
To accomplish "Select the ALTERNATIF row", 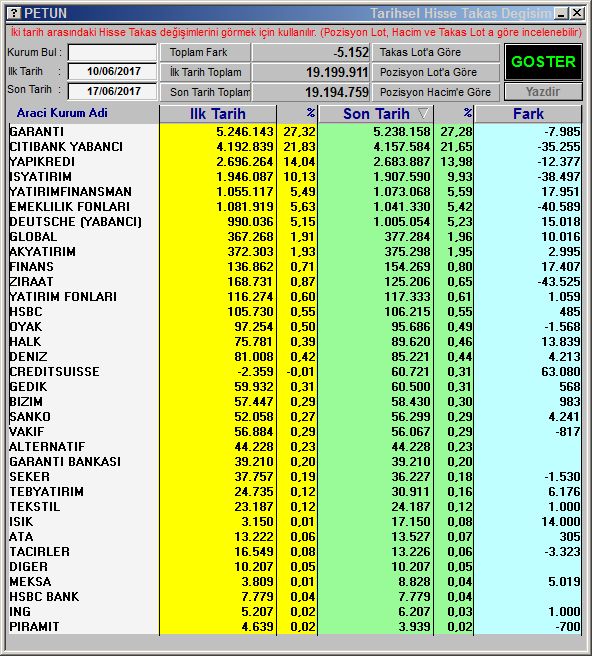I will point(295,447).
